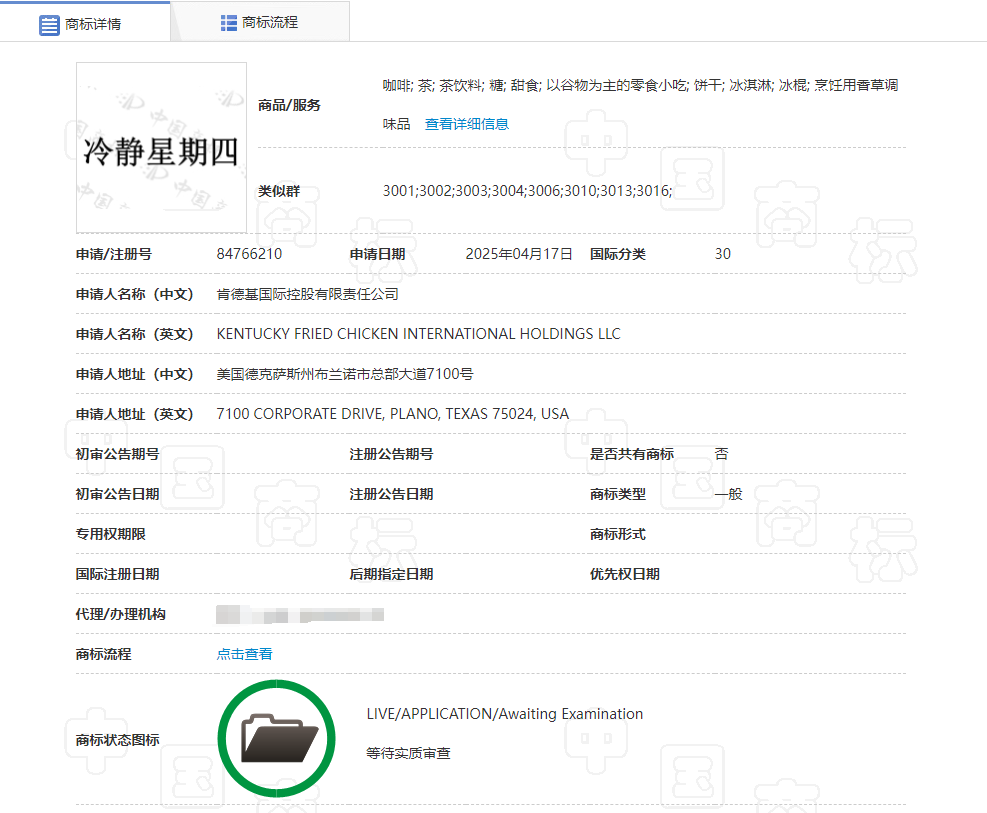The image size is (987, 813).
Task: Click the 国际注册日期 label
Action: (117, 574)
